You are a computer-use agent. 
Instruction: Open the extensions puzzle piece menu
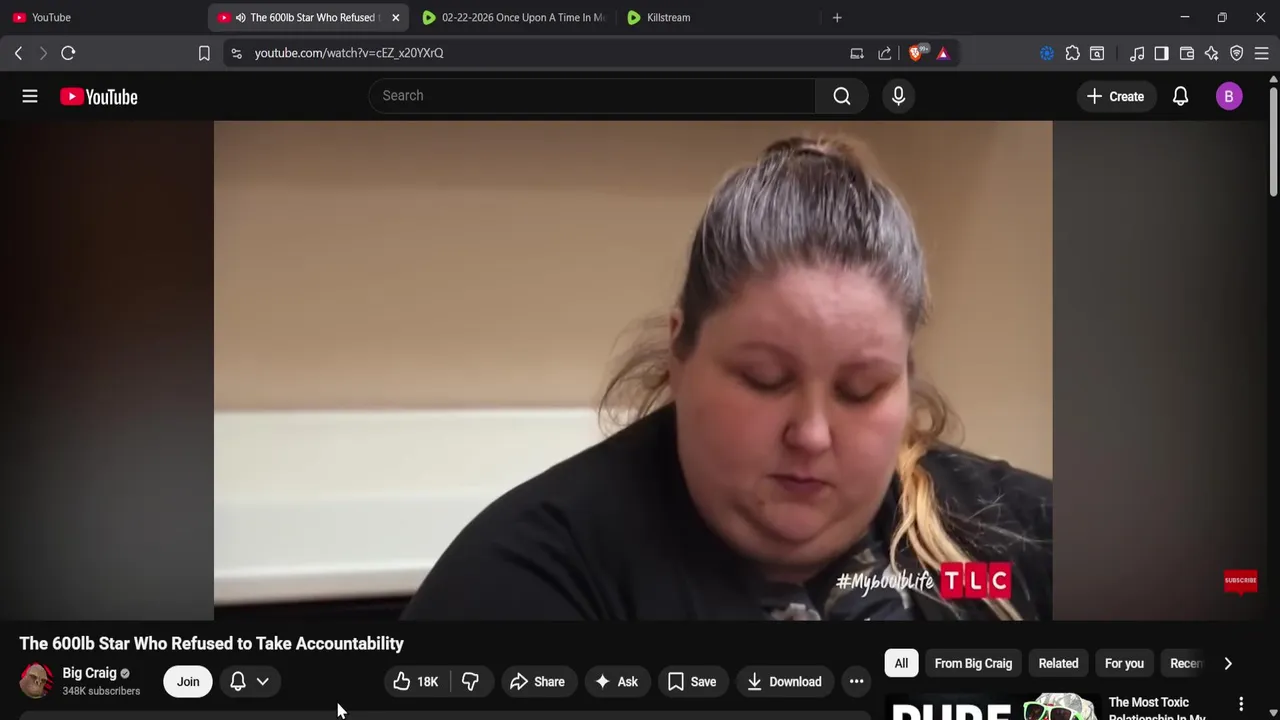pos(1072,53)
